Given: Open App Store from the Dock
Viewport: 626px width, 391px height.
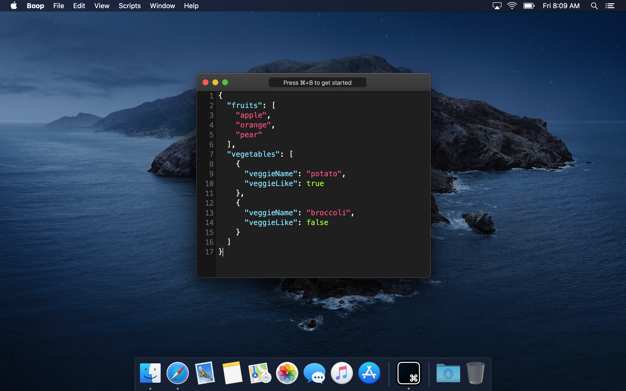Looking at the screenshot, I should click(369, 373).
